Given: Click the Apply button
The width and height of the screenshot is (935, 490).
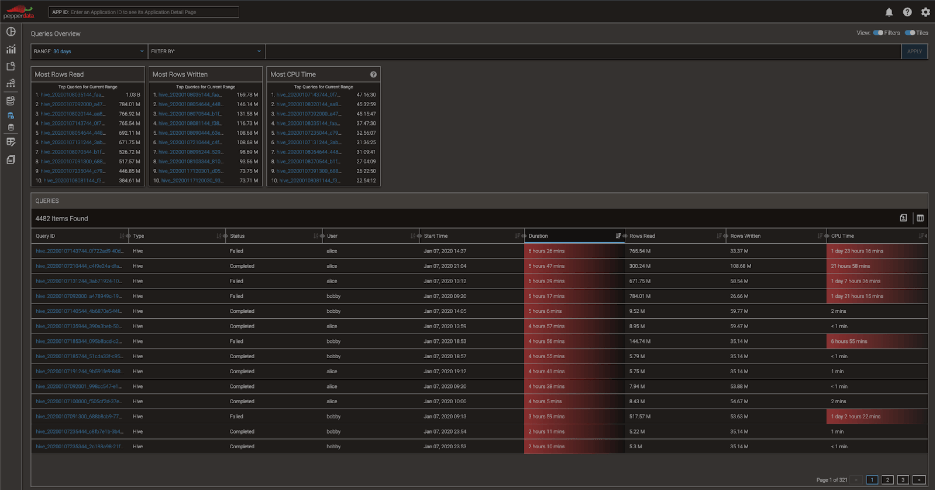Looking at the screenshot, I should (914, 51).
